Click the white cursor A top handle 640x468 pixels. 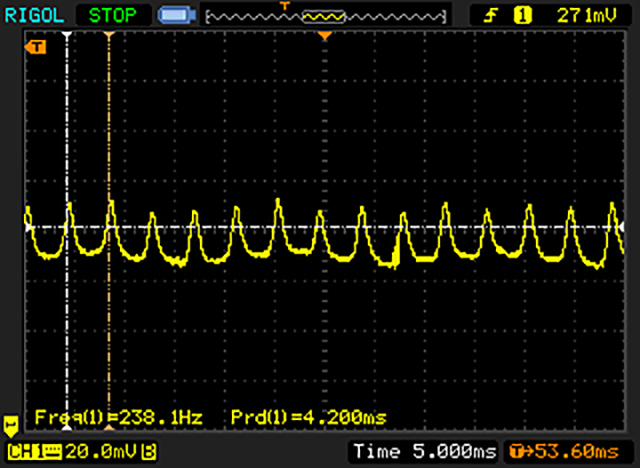point(67,35)
